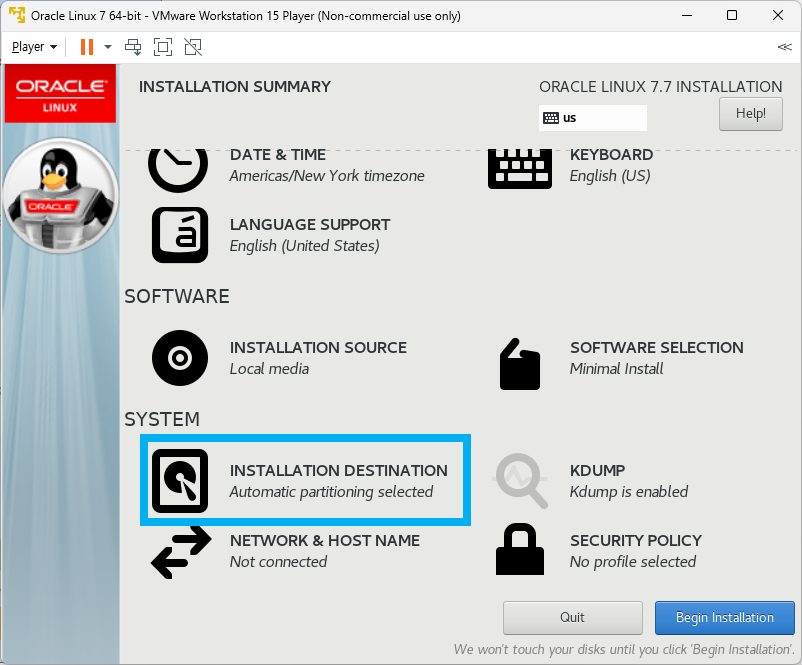802x665 pixels.
Task: Click the keyboard icon next to us
Action: tap(551, 118)
